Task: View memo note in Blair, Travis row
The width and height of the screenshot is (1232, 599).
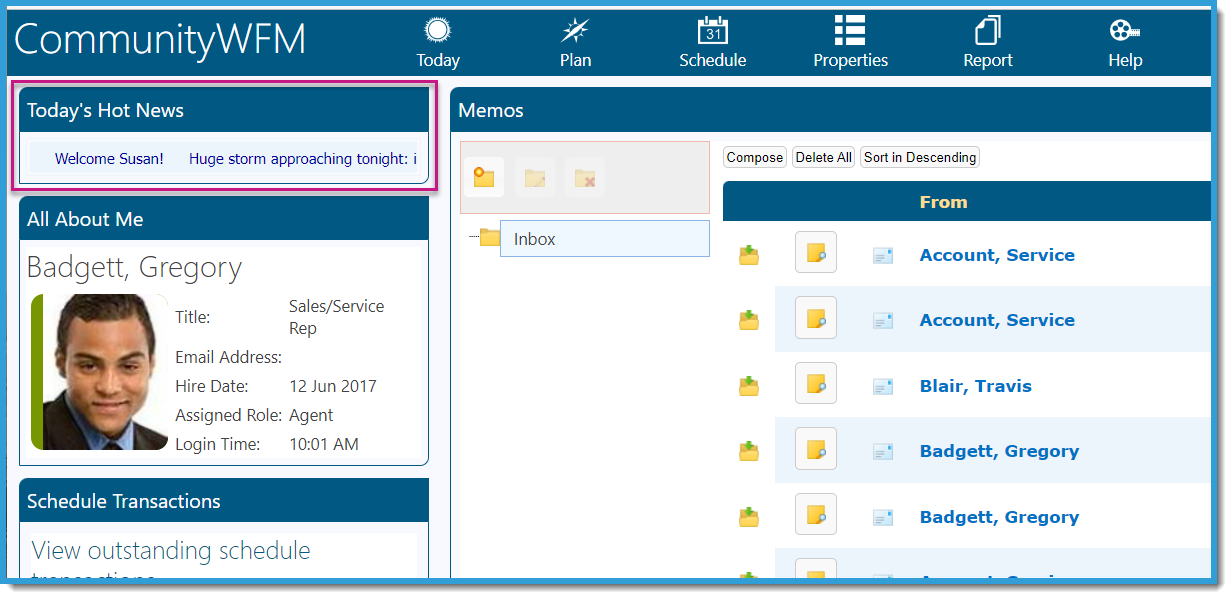Action: 816,383
